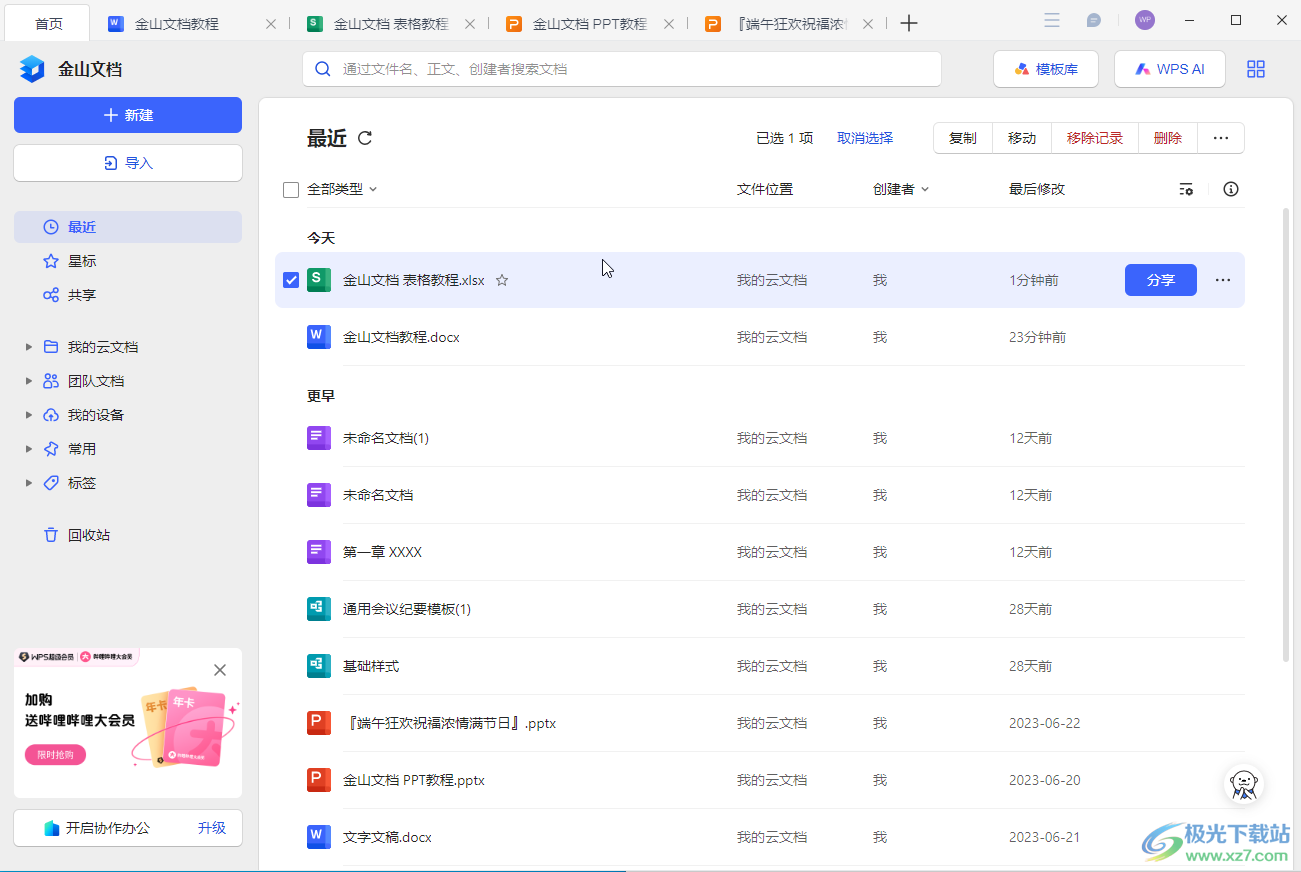The image size is (1301, 872).
Task: Uncheck the 金山文档 表格教程.xlsx checkbox
Action: pos(291,280)
